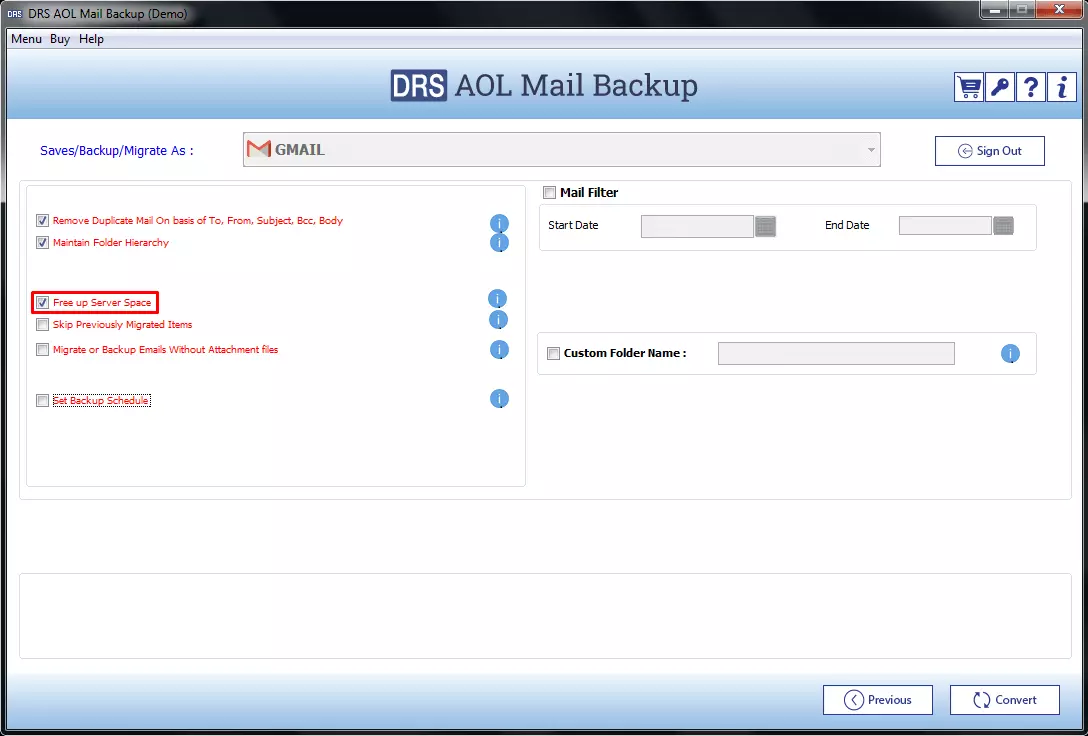Image resolution: width=1088 pixels, height=736 pixels.
Task: Toggle Free up Server Space checkbox
Action: coord(43,303)
